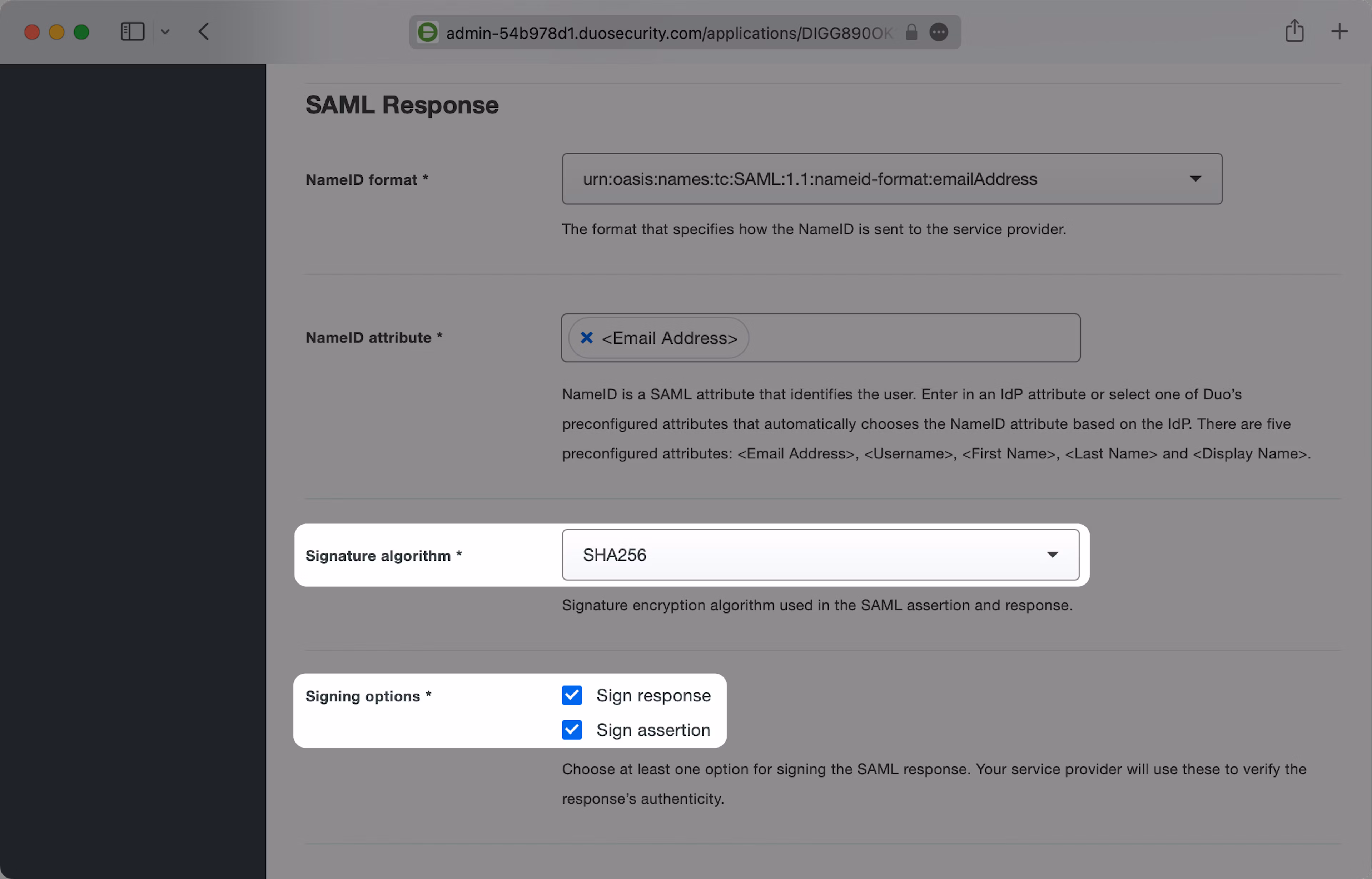
Task: Open the NameID format dropdown
Action: pyautogui.click(x=891, y=179)
